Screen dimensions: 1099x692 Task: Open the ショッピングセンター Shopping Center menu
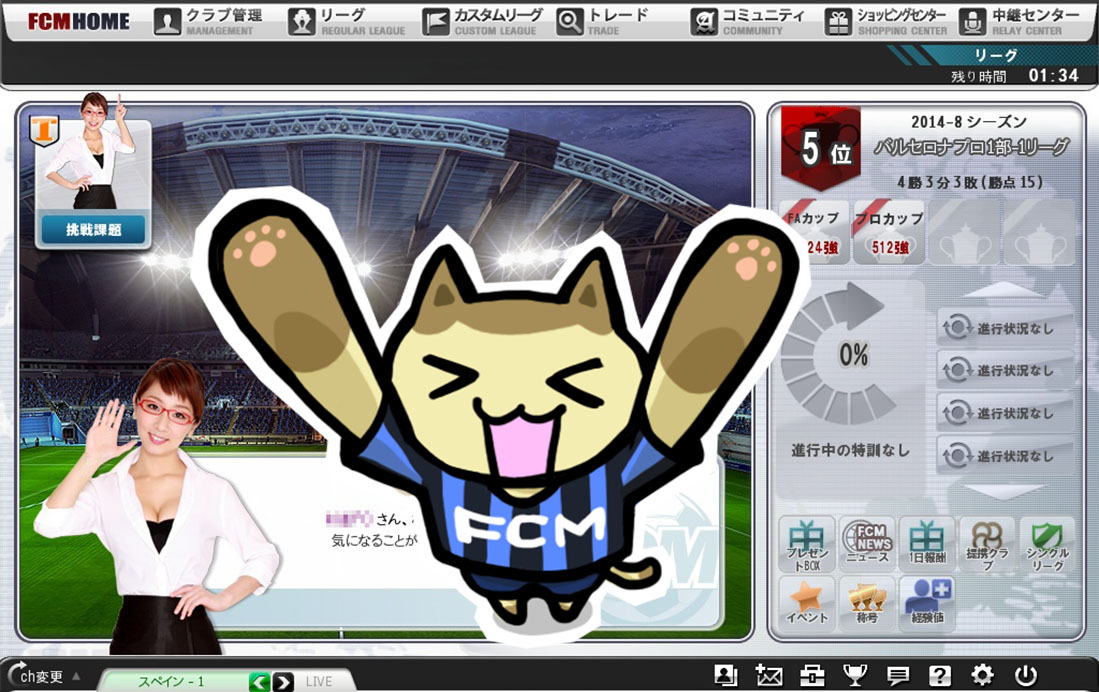click(886, 22)
